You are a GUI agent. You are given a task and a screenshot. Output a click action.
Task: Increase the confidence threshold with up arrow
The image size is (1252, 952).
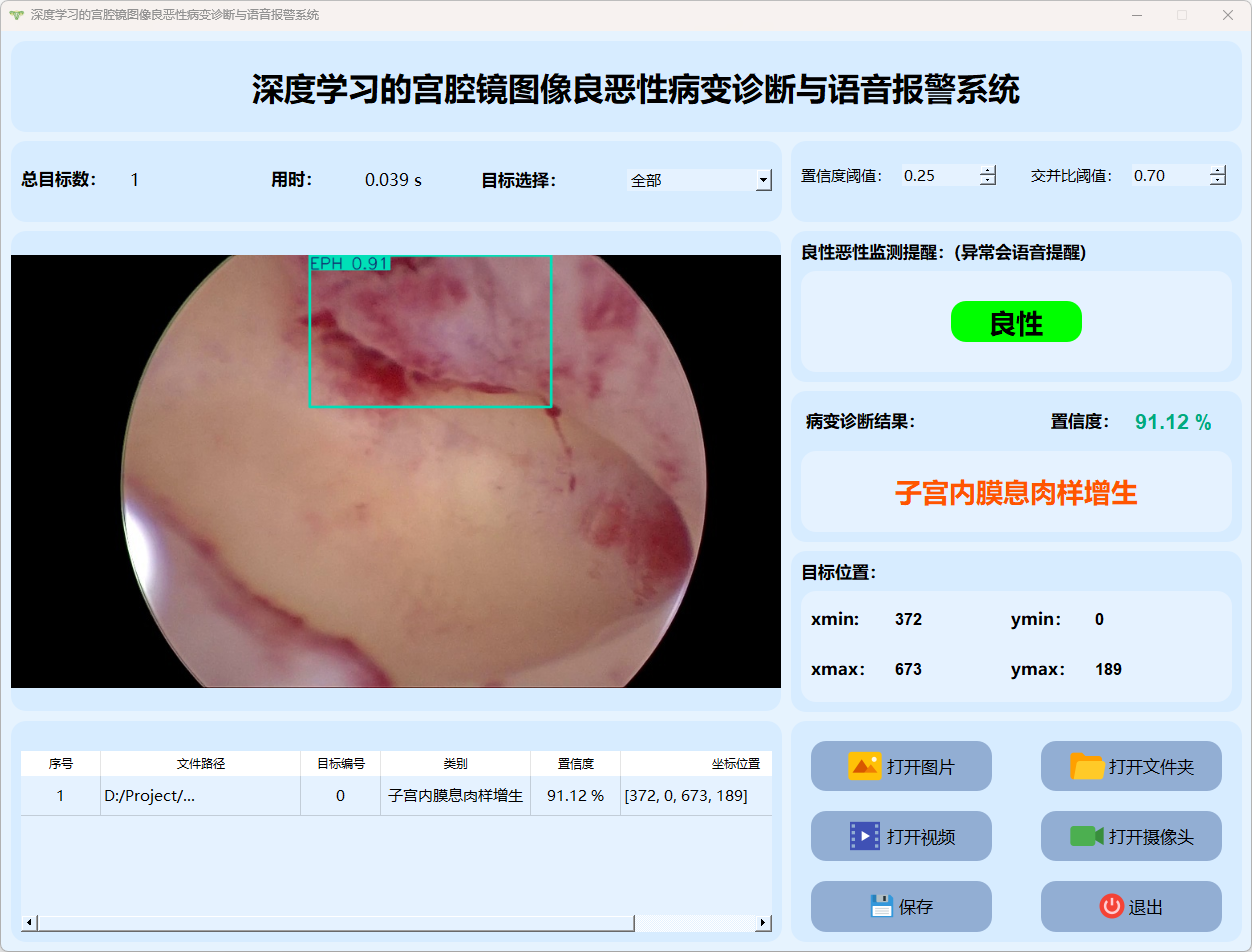point(988,170)
